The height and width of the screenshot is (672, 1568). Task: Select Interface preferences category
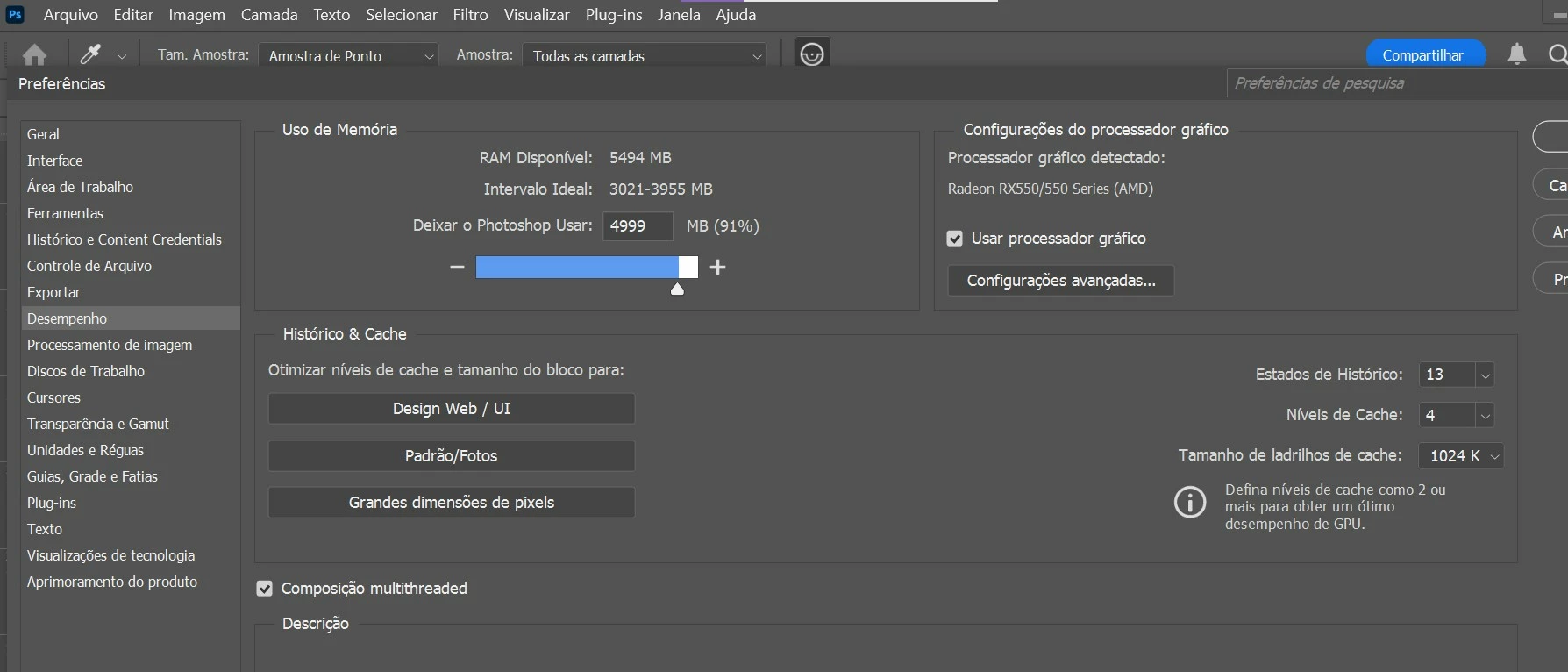pos(131,161)
